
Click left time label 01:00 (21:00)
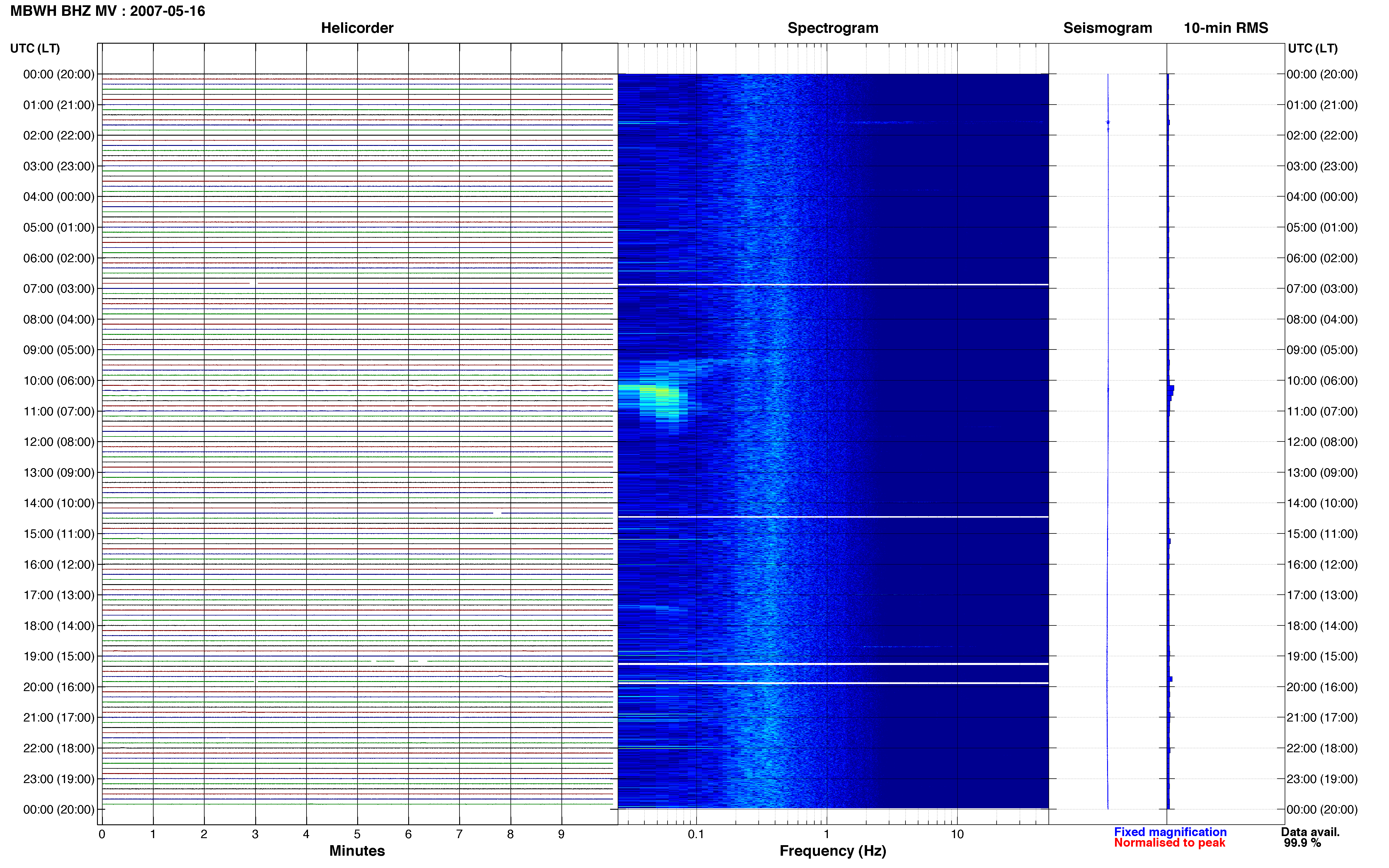point(59,105)
